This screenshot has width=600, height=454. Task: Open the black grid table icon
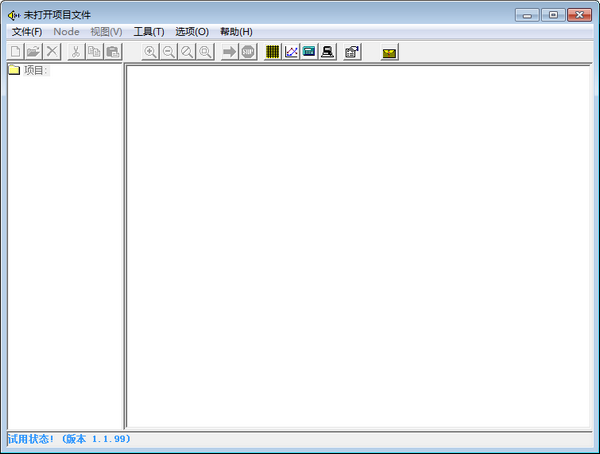pyautogui.click(x=273, y=52)
